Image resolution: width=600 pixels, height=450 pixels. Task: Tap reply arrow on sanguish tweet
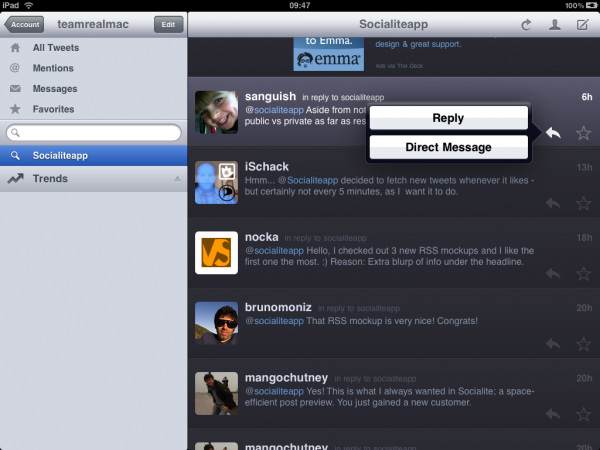pyautogui.click(x=553, y=133)
